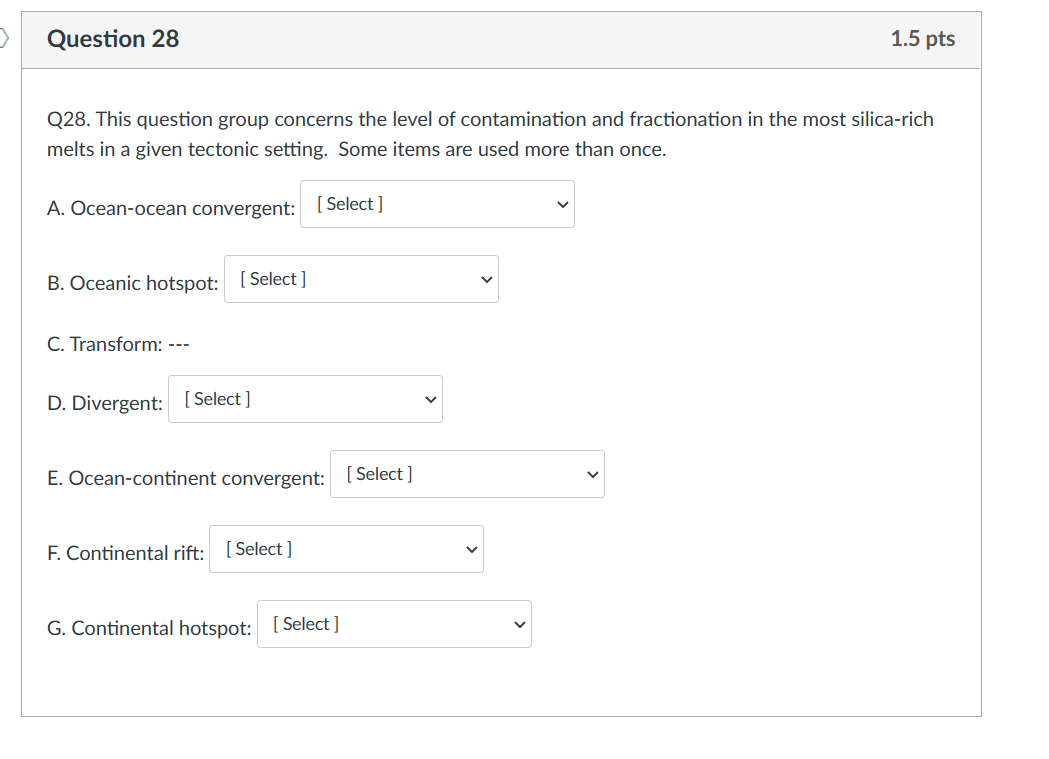1049x759 pixels.
Task: Click the 1.5 pts score label
Action: [922, 39]
